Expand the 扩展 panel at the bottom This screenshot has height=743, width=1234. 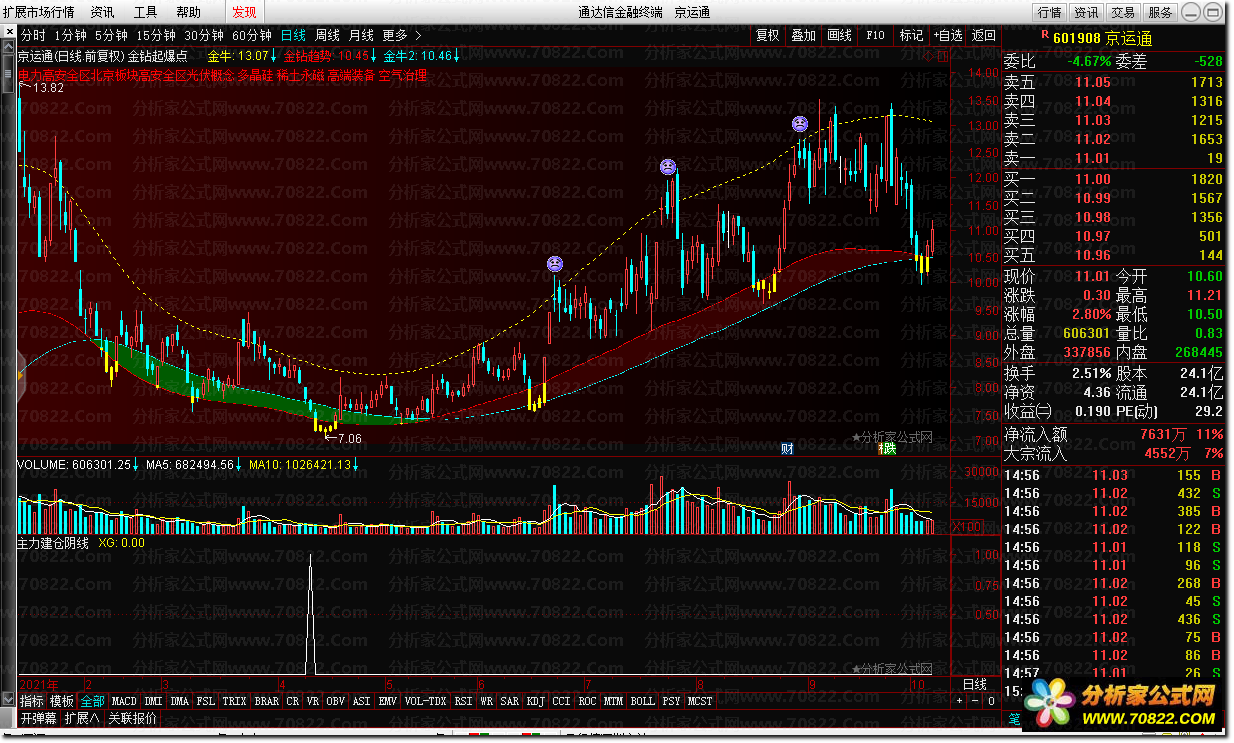(x=81, y=718)
